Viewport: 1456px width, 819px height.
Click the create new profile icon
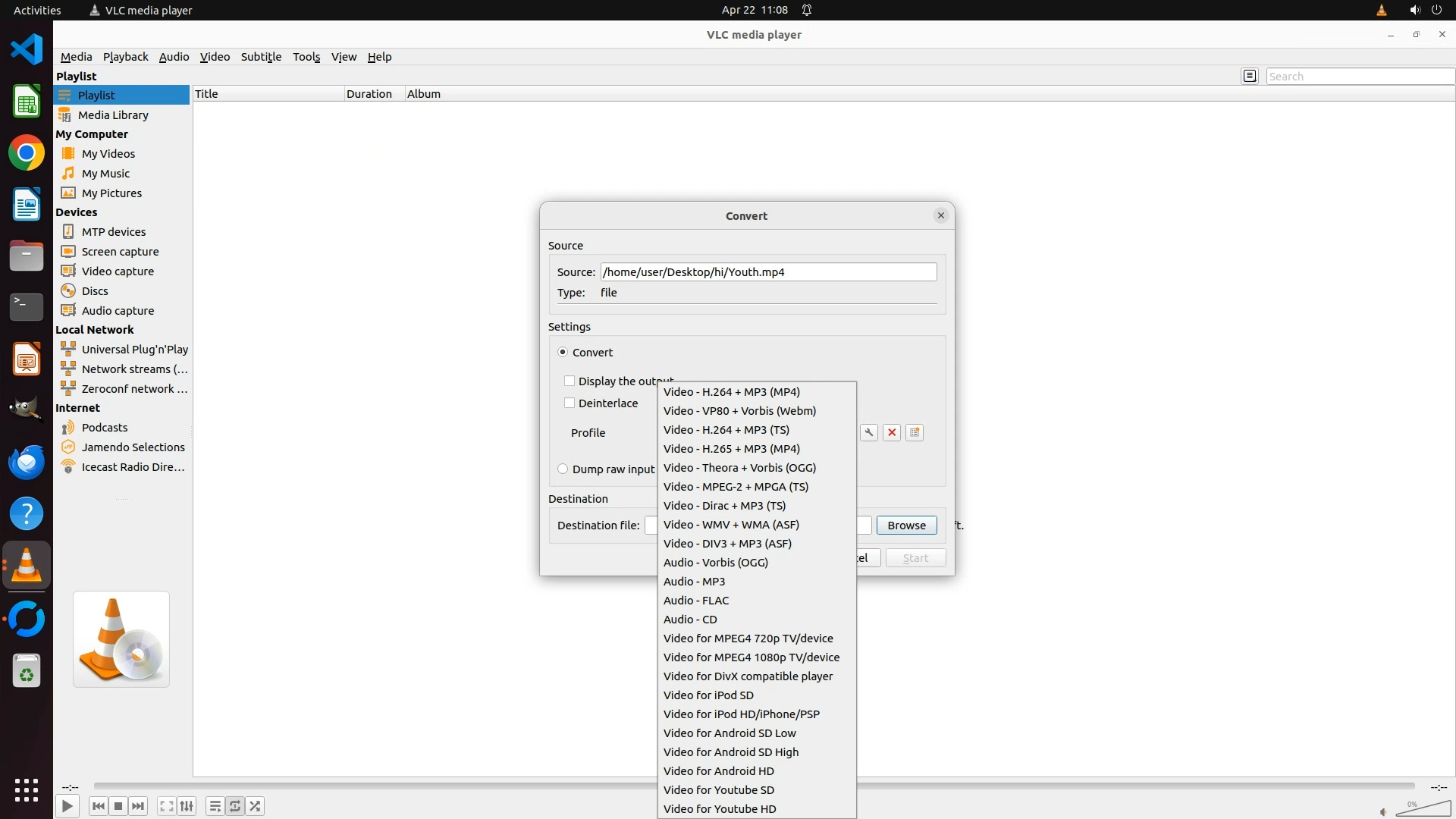coord(915,432)
